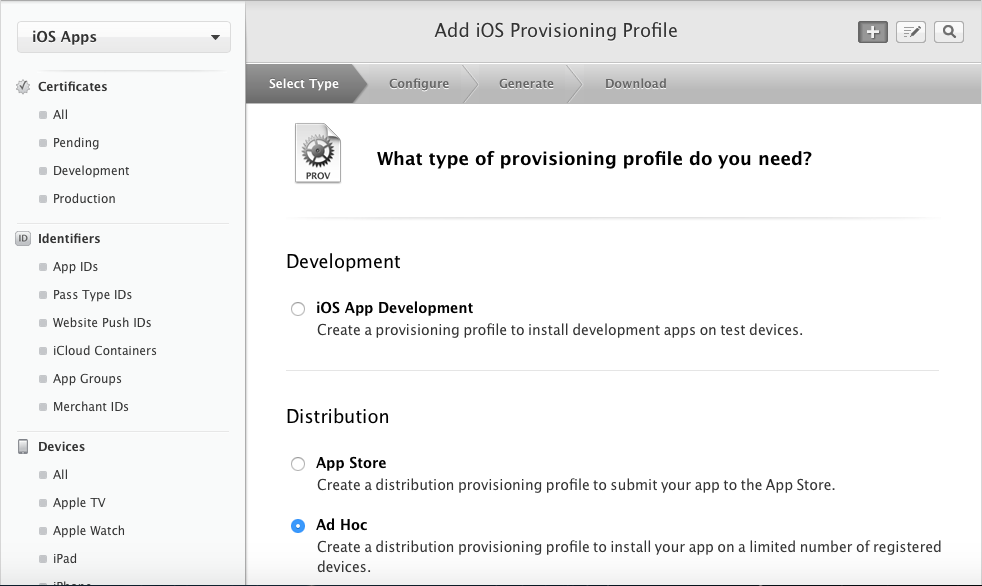Click the Identifiers section heading

pos(69,239)
